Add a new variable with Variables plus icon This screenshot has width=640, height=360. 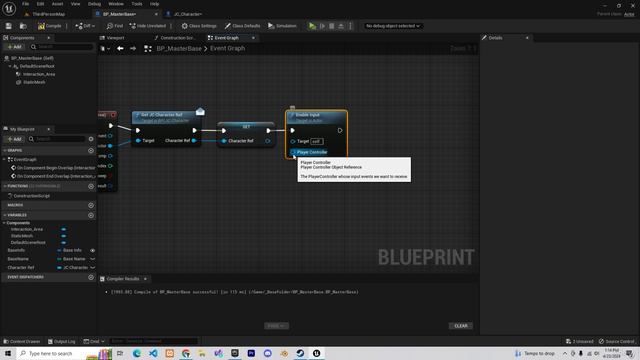click(91, 215)
